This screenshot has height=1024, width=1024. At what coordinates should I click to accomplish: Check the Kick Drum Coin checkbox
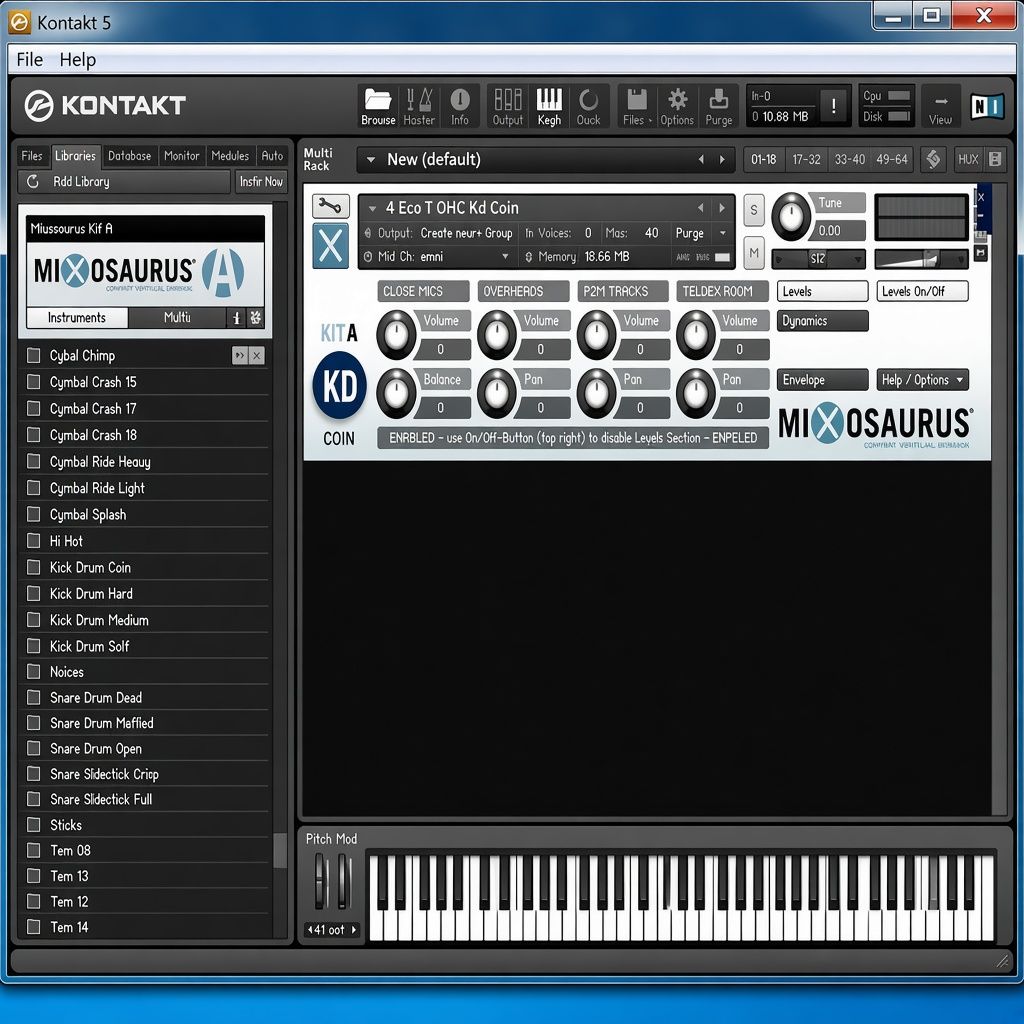[x=33, y=567]
